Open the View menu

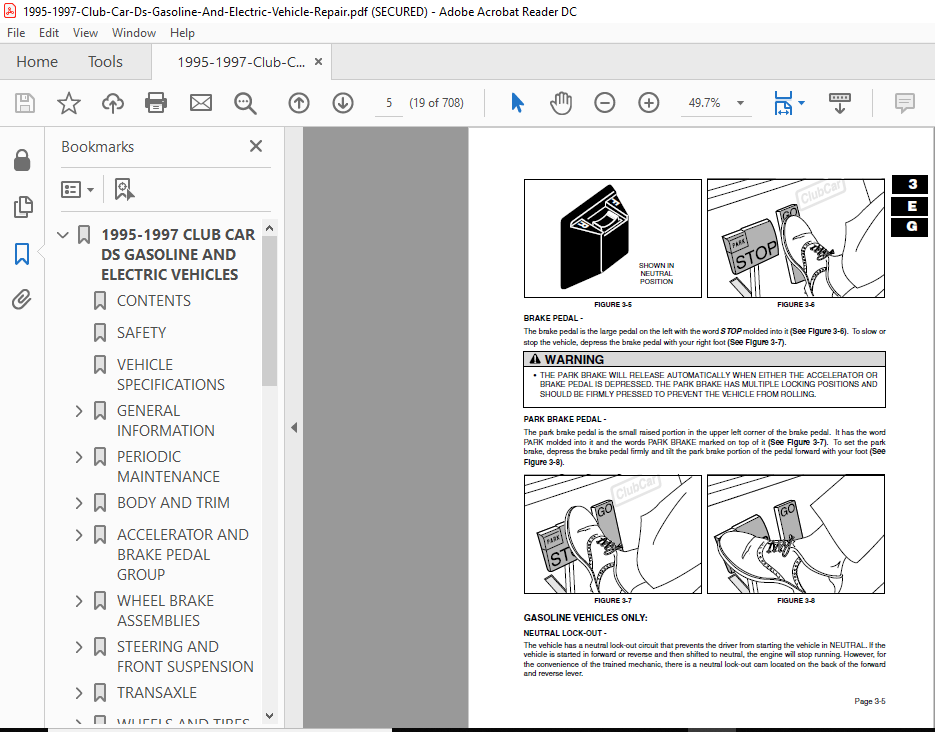[x=85, y=33]
